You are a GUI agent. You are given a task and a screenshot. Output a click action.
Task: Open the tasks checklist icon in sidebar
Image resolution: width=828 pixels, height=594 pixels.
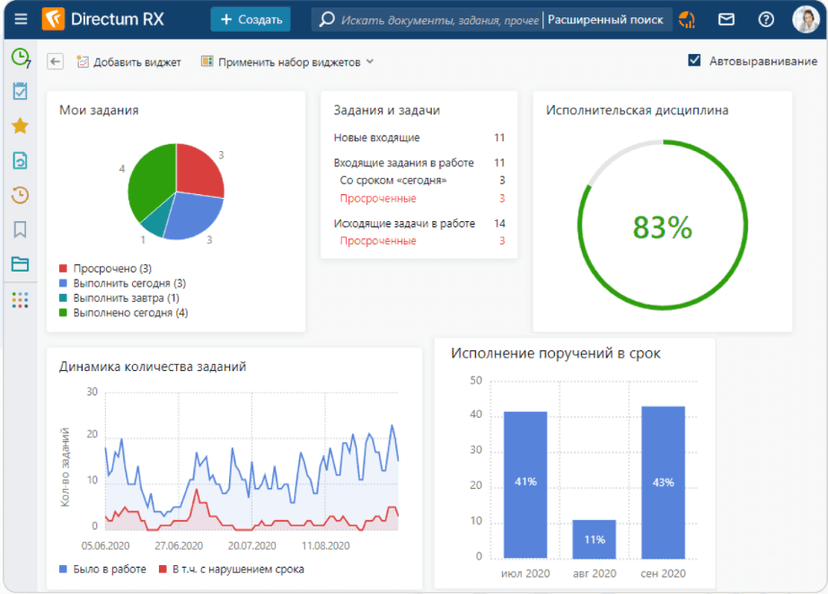click(19, 92)
